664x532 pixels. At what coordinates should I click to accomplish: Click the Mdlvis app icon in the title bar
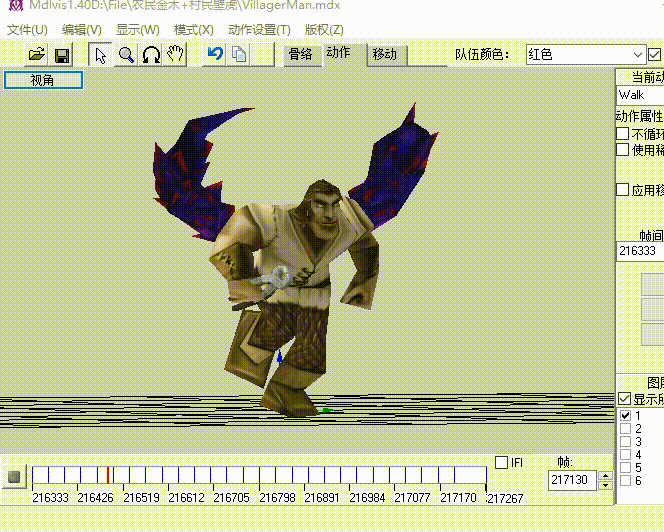click(16, 6)
